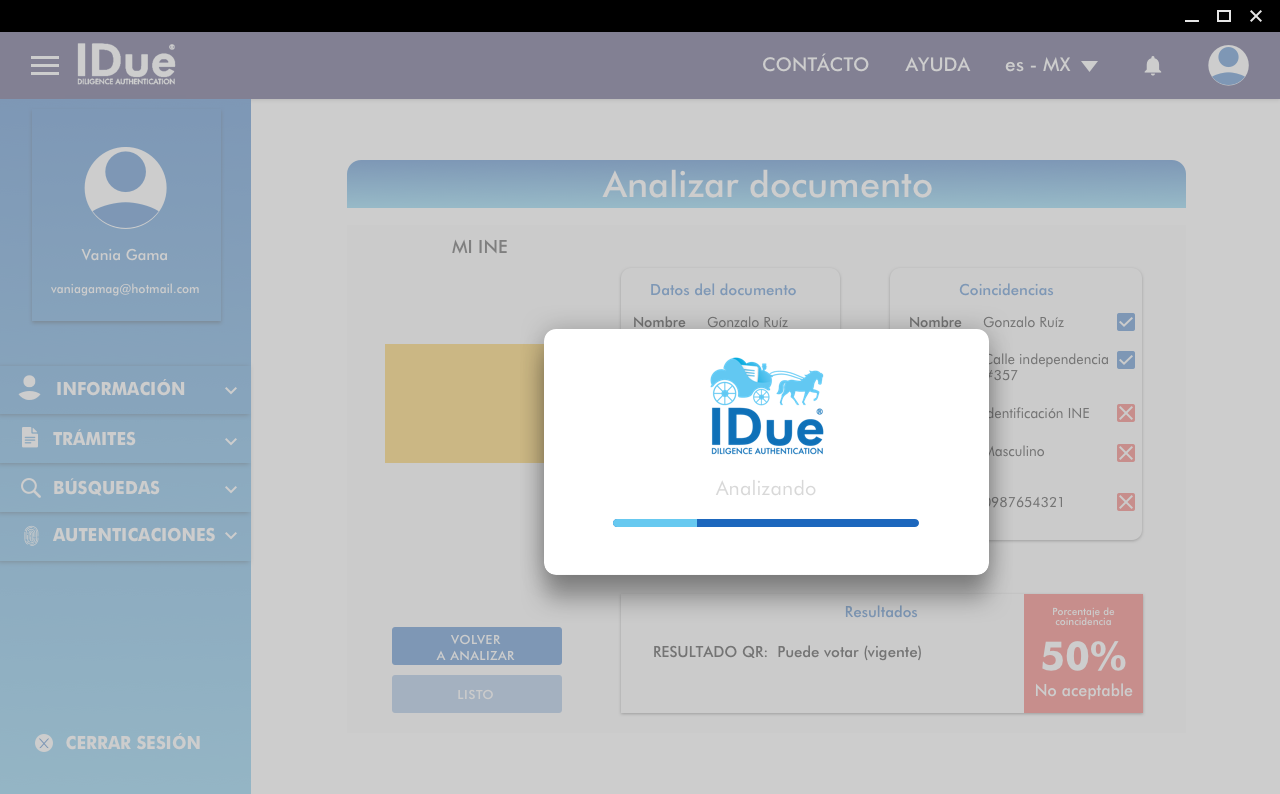Click the magnifier icon beside Búsquedas
The height and width of the screenshot is (794, 1280).
31,488
